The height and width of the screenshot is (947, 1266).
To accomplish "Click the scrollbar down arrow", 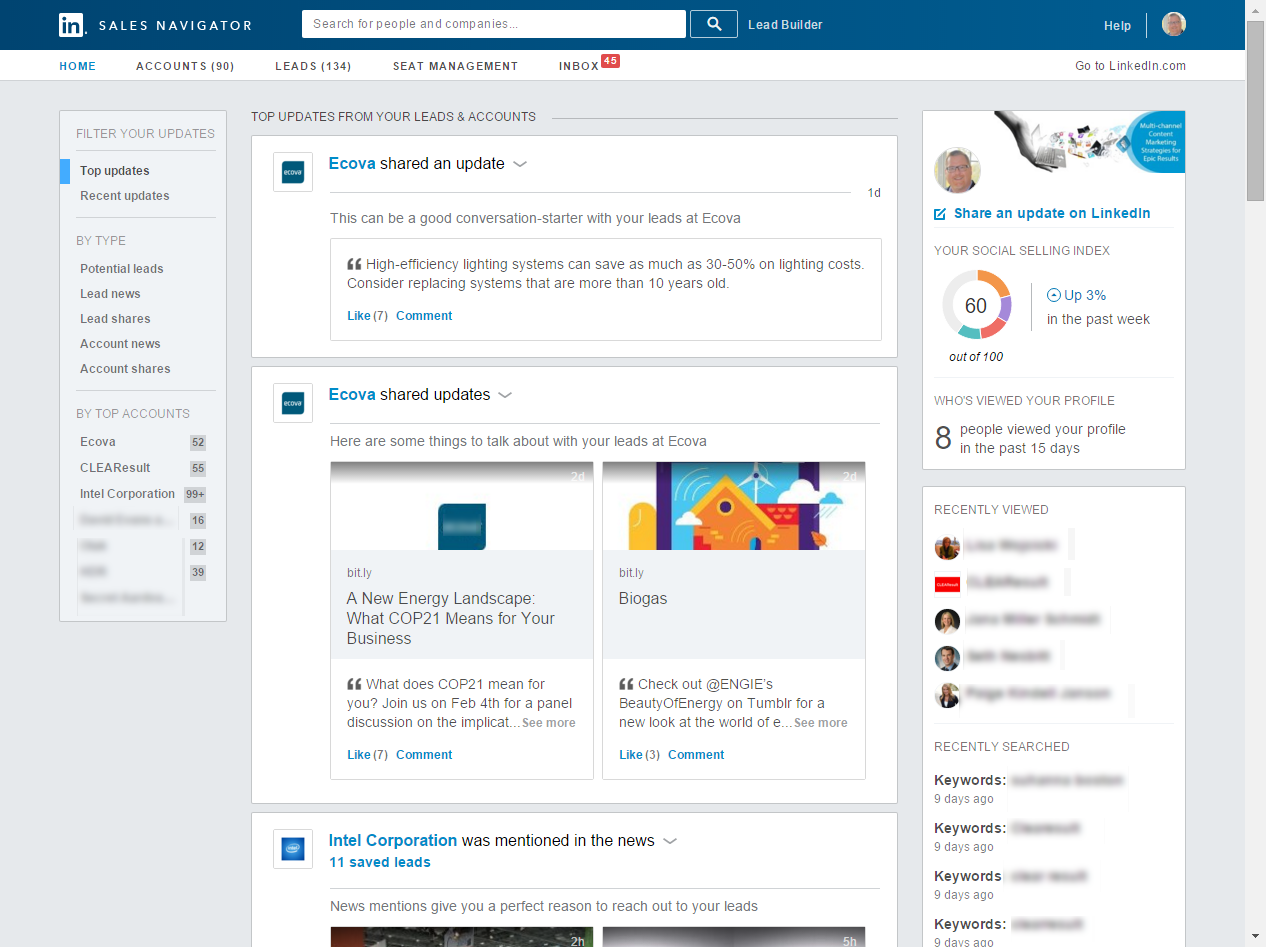I will (1256, 936).
